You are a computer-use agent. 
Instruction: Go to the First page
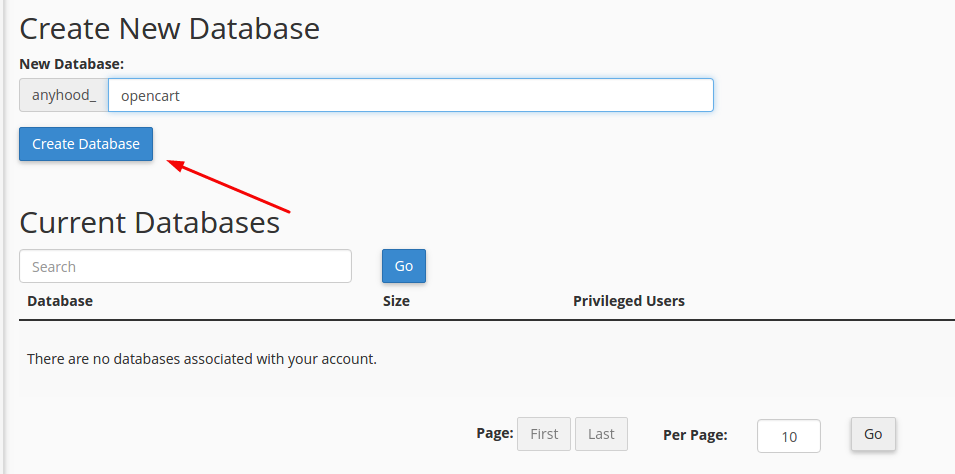coord(544,434)
